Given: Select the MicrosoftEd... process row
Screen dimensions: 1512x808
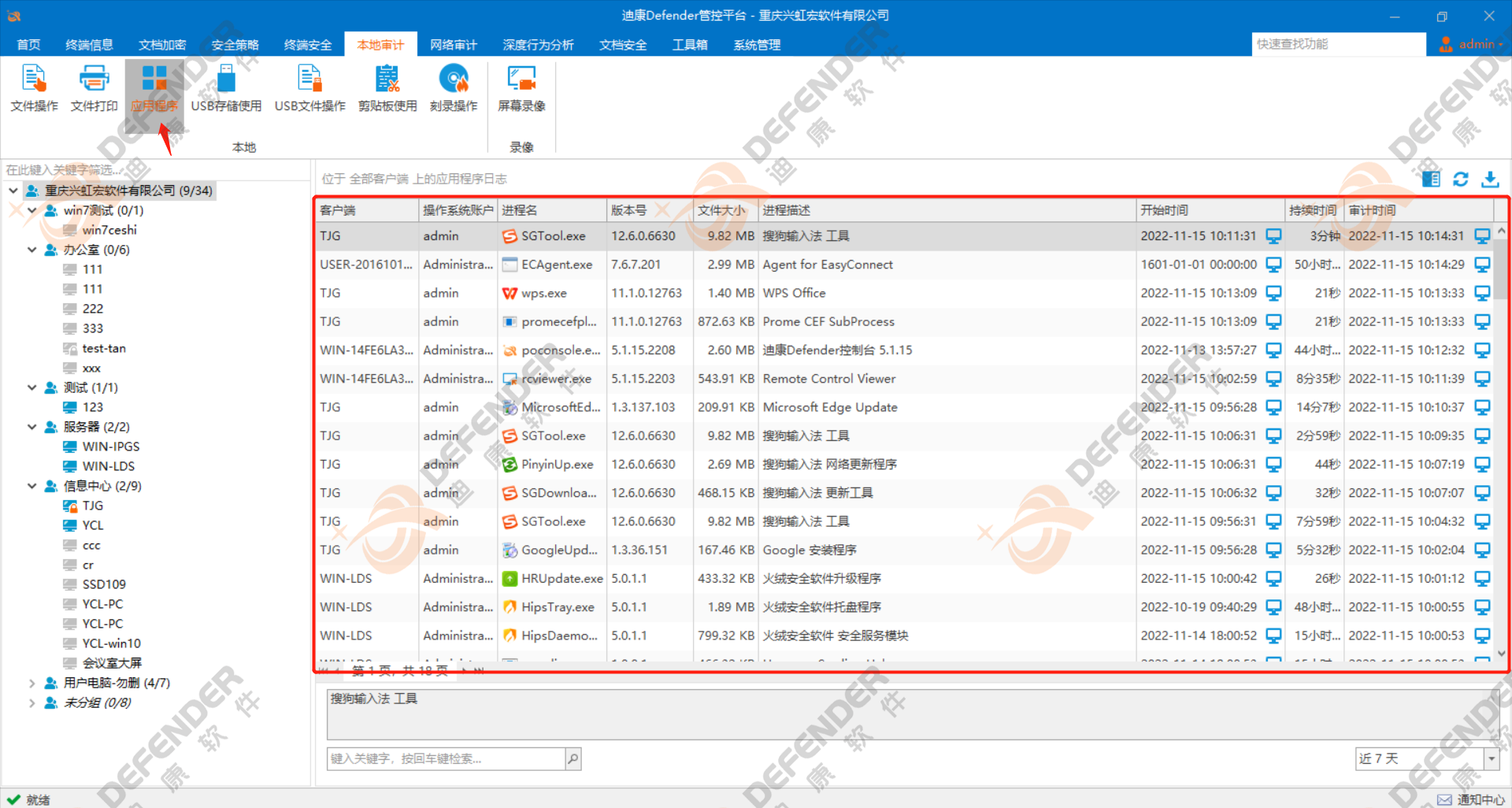Looking at the screenshot, I should (905, 407).
